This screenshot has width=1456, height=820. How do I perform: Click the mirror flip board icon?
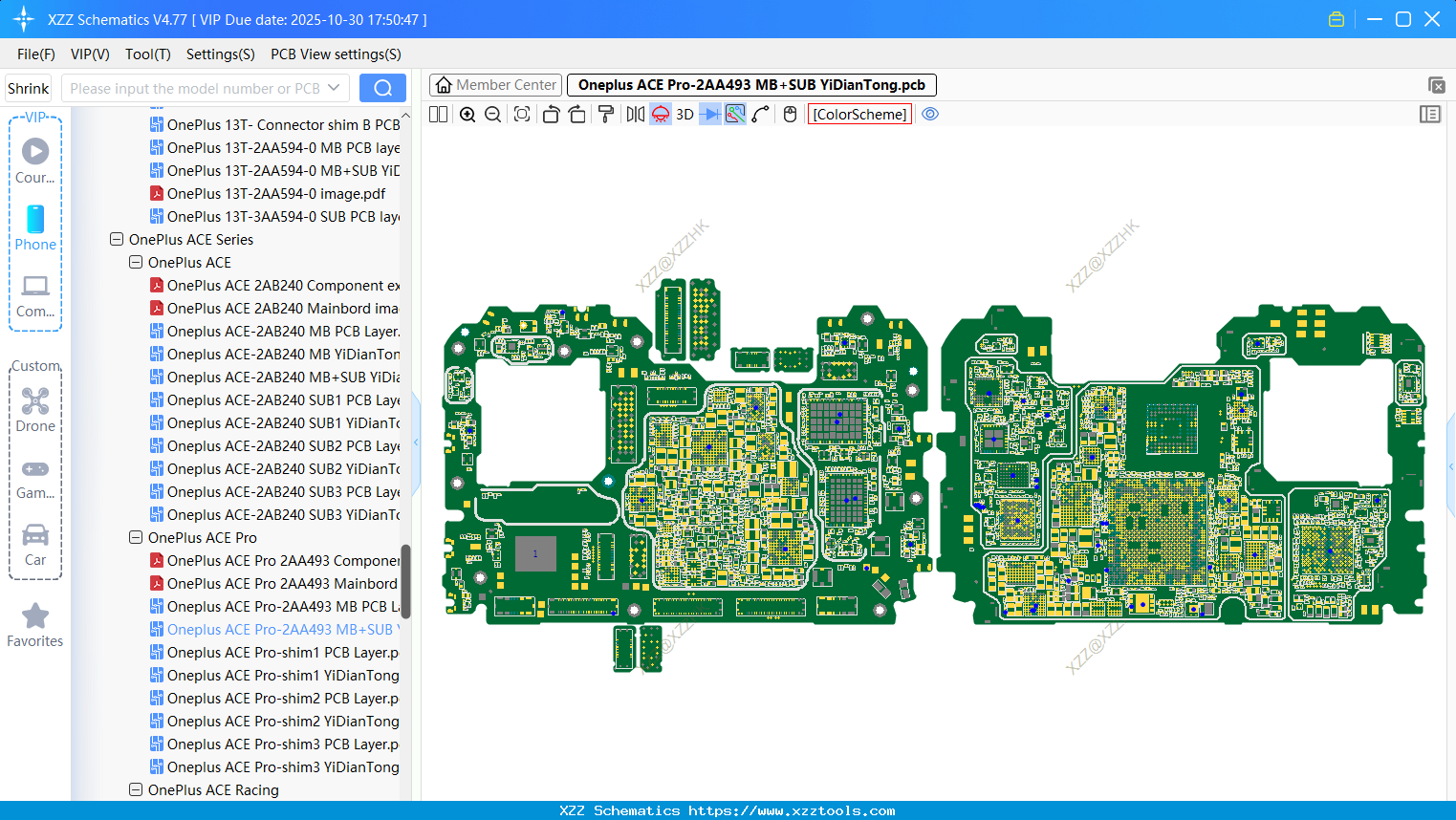coord(635,115)
